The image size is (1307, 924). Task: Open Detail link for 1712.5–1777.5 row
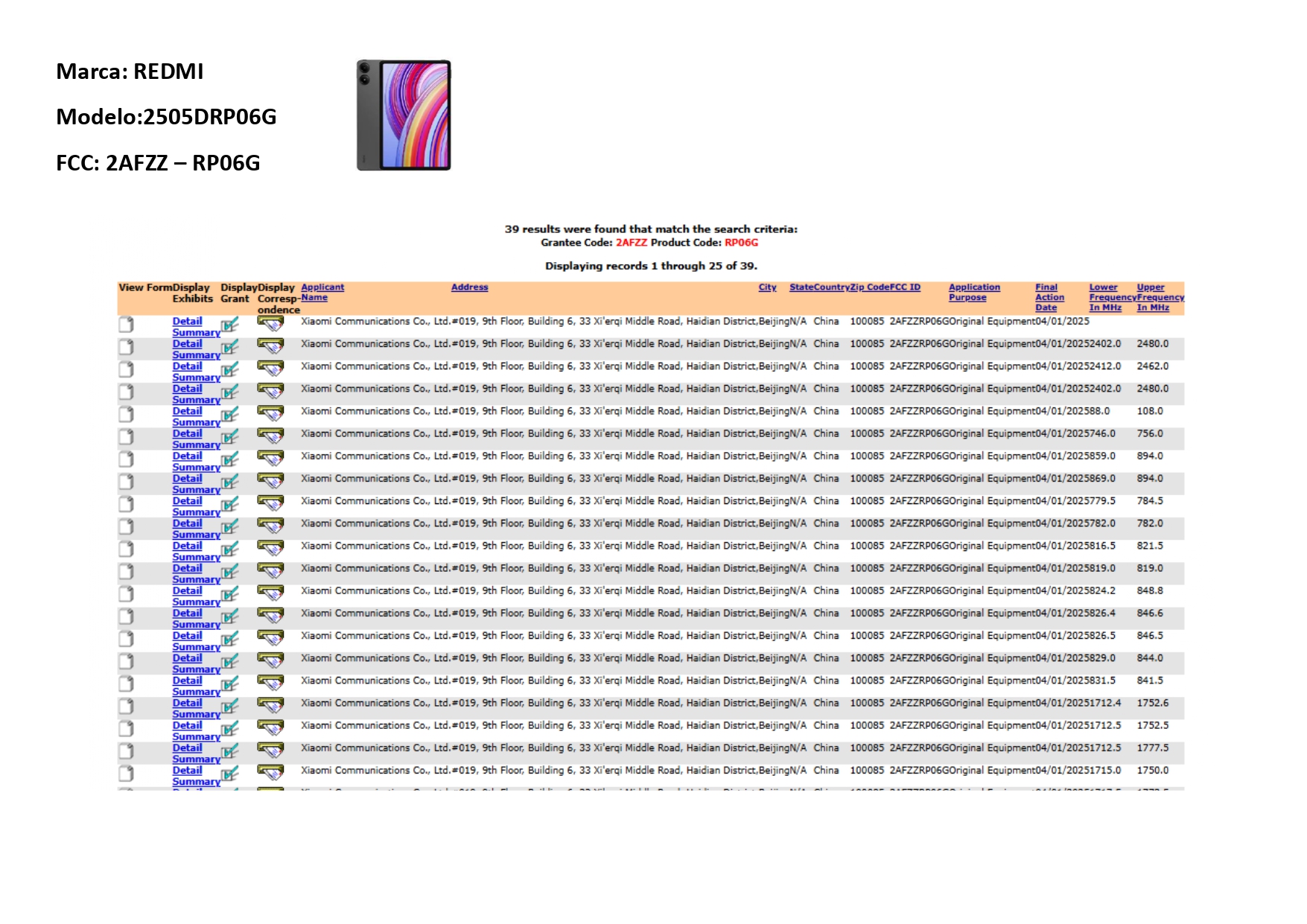tap(188, 748)
